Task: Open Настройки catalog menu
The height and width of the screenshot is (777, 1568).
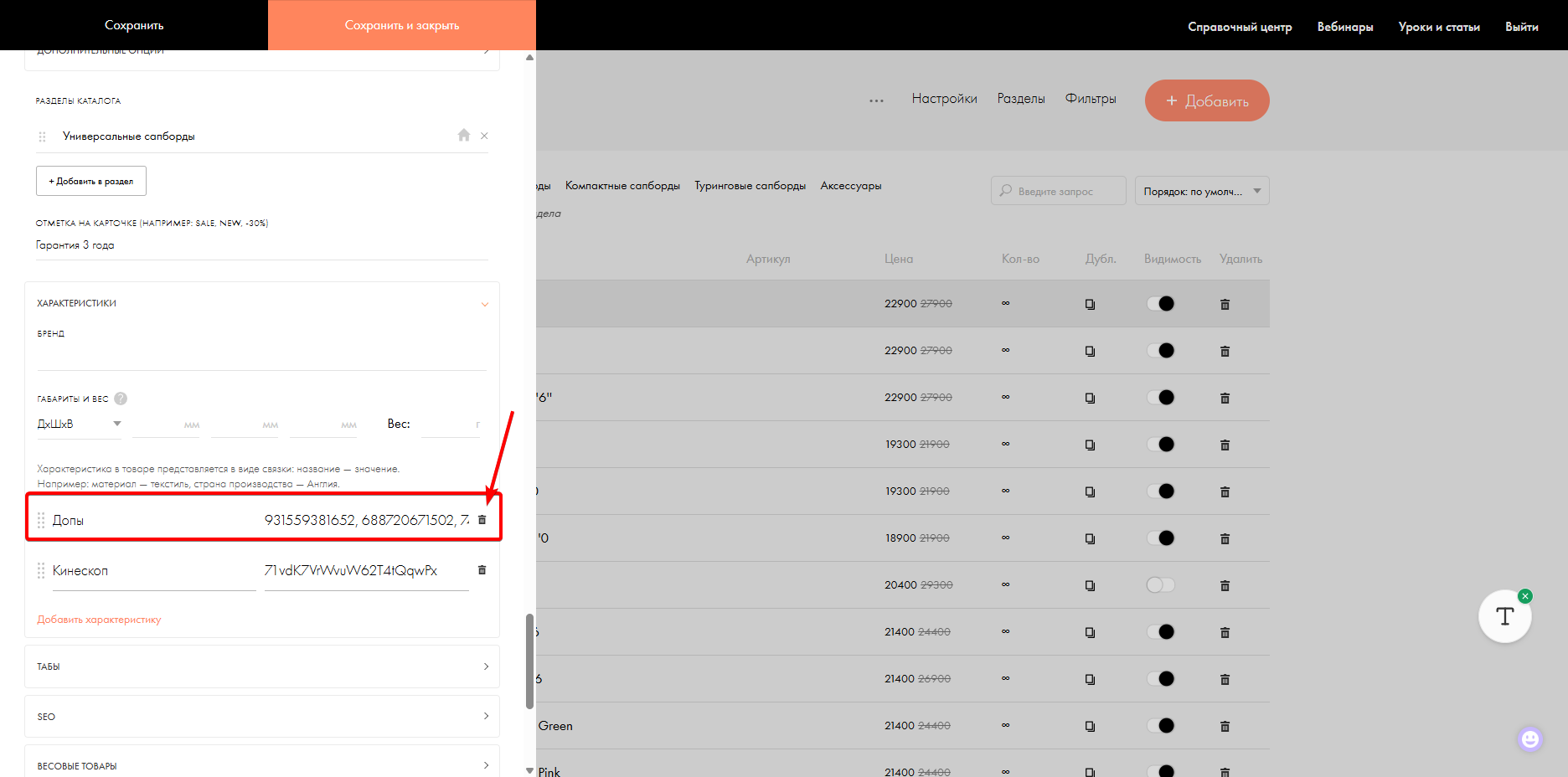Action: 944,99
